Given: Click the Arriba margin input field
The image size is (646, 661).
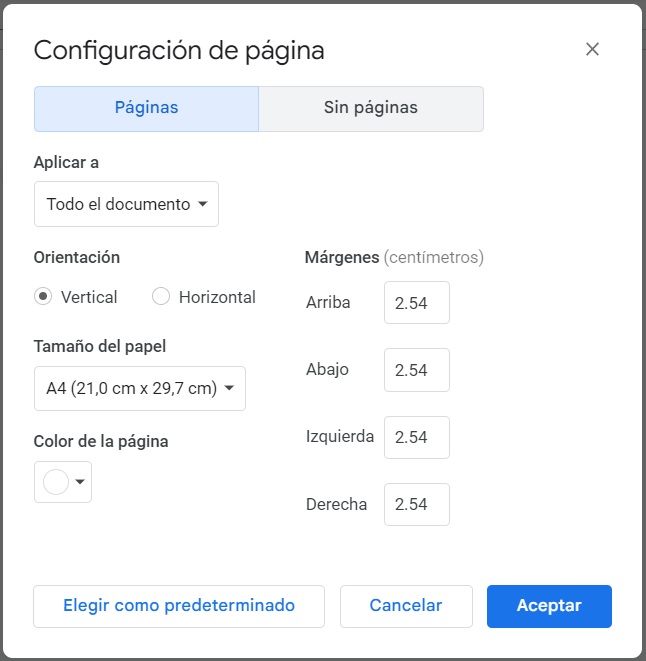Looking at the screenshot, I should tap(416, 303).
